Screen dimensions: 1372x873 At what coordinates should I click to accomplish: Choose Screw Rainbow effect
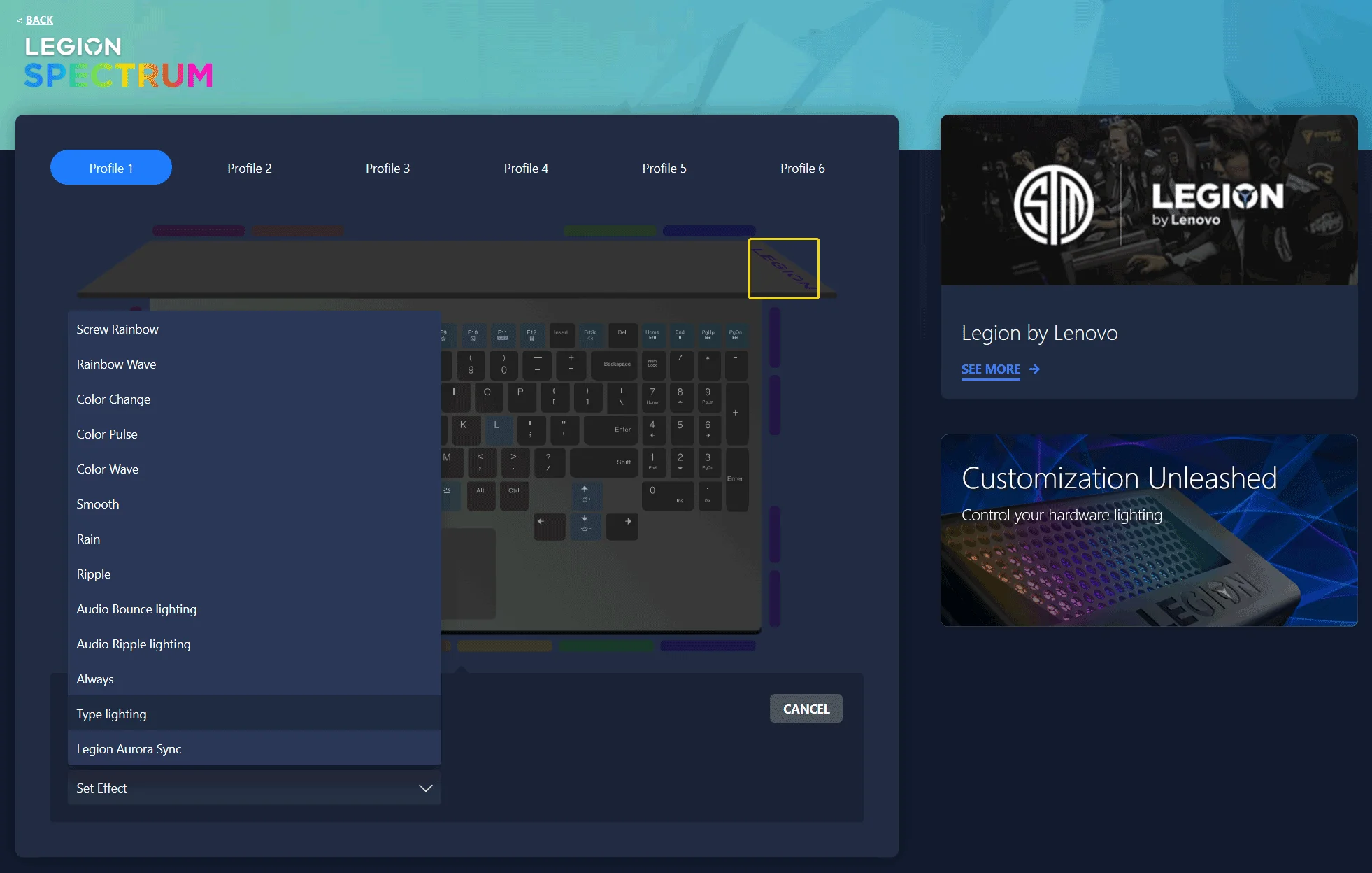(x=255, y=329)
